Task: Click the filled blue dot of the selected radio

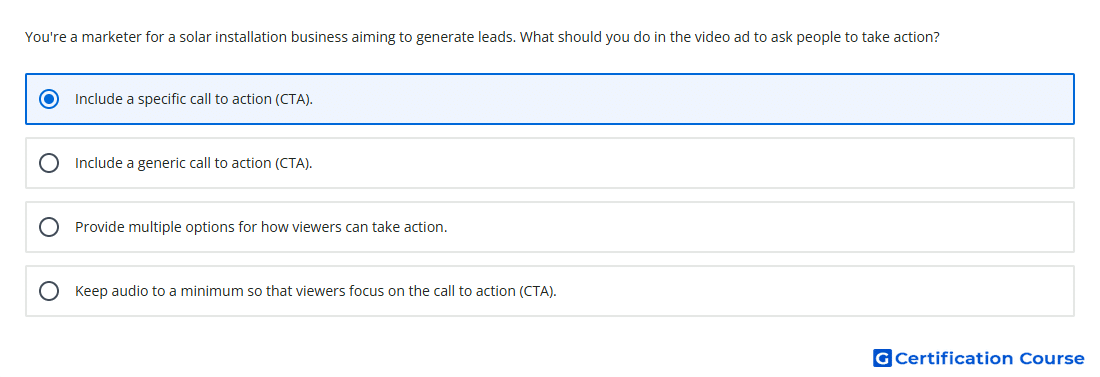Action: pyautogui.click(x=49, y=99)
